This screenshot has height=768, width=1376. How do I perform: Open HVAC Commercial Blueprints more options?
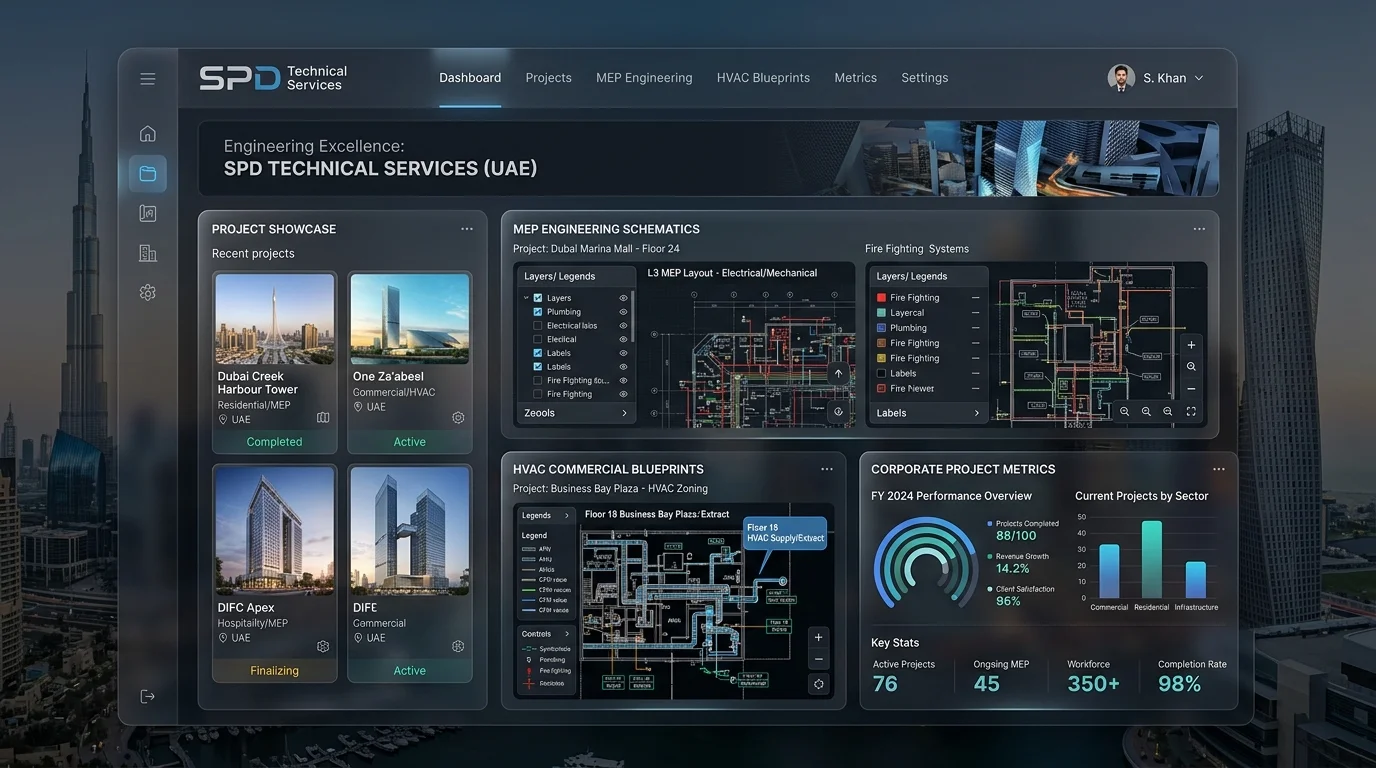(x=827, y=469)
